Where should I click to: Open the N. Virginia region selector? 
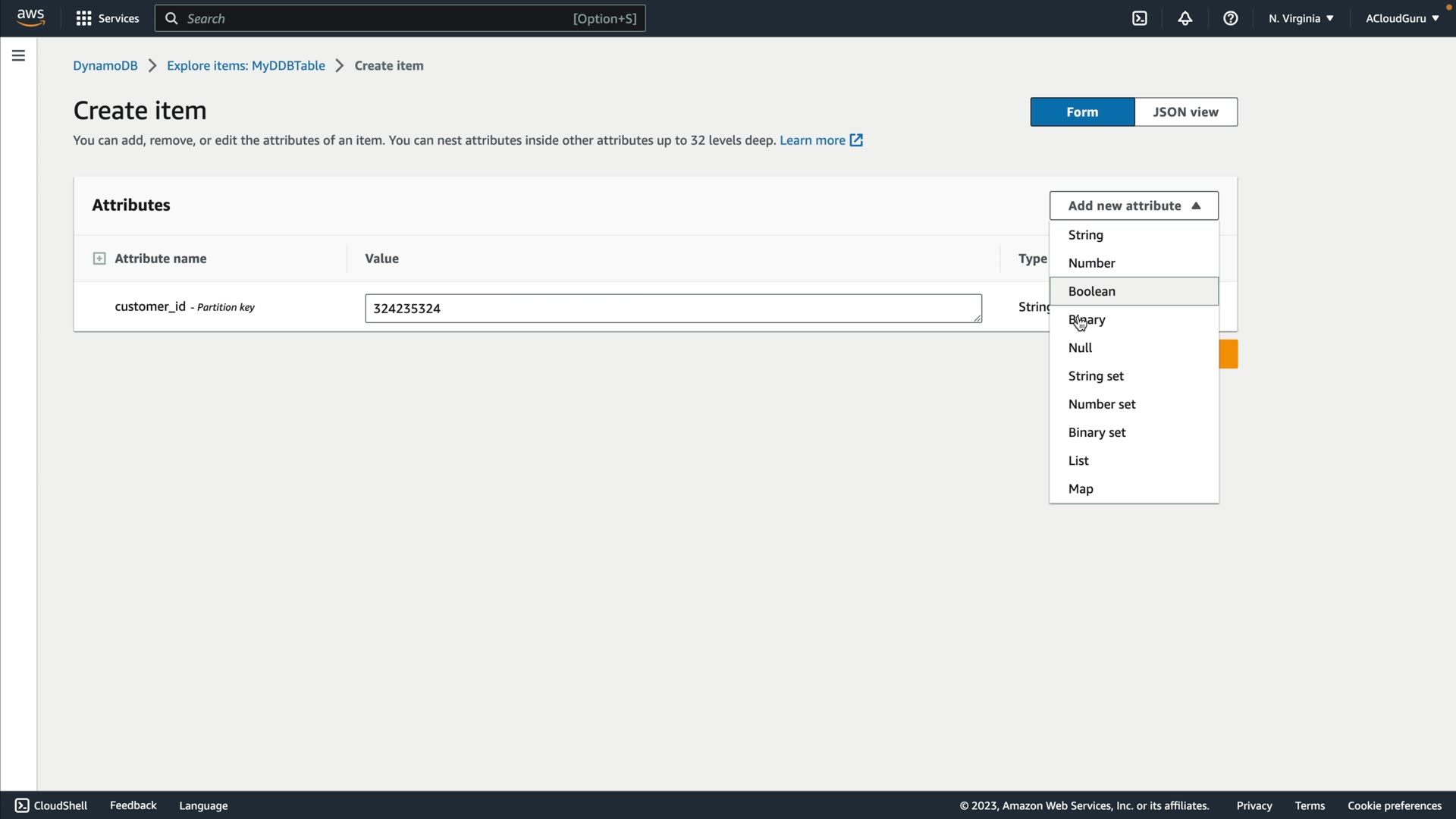click(x=1301, y=18)
